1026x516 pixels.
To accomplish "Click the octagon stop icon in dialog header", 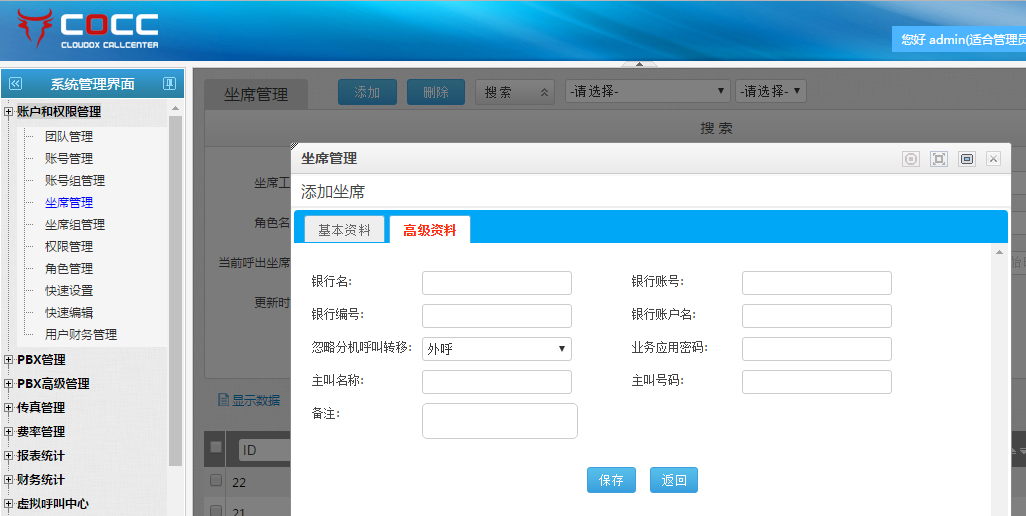I will tap(910, 159).
